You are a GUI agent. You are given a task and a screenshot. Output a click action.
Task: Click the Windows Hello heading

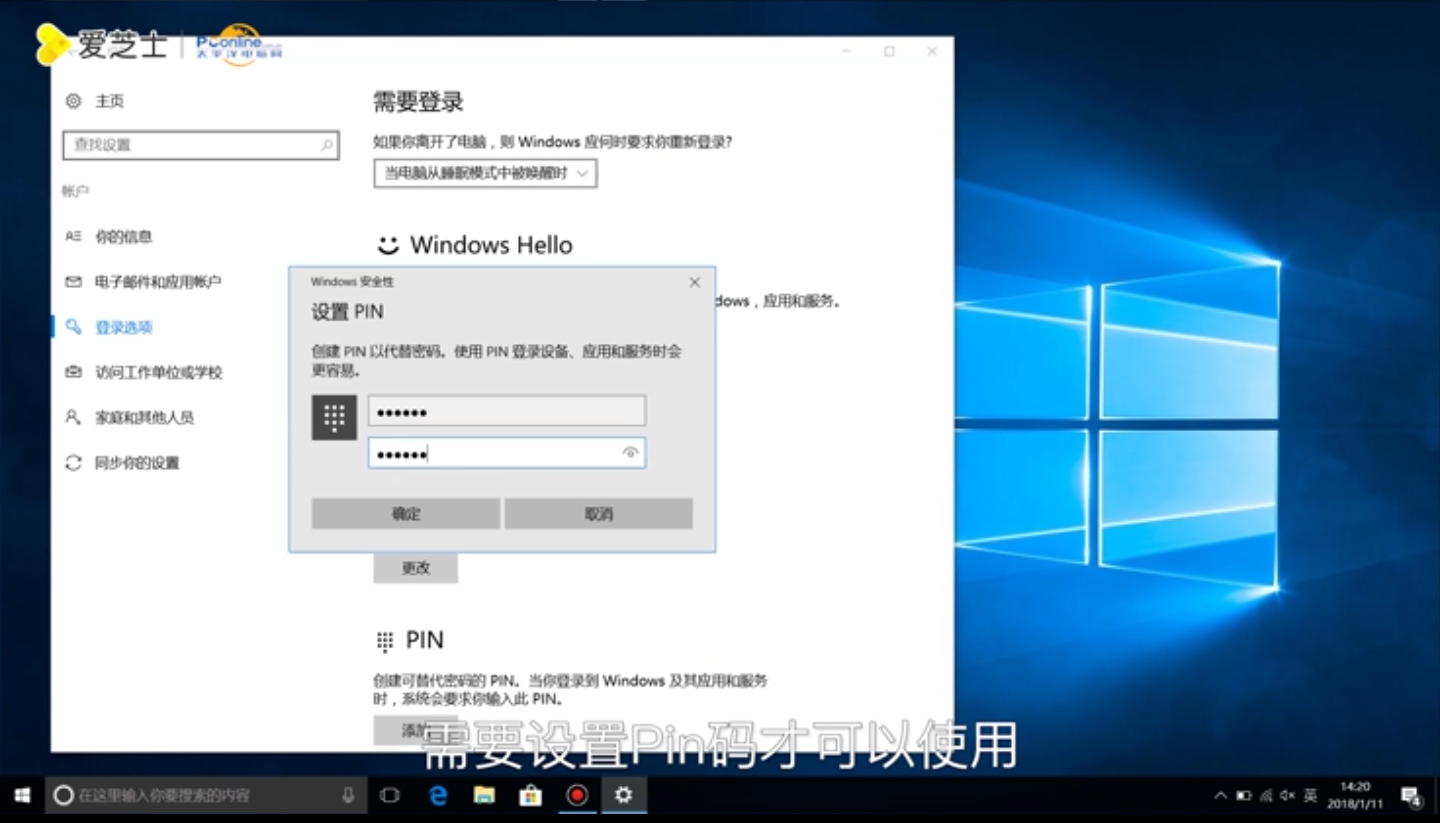pos(490,245)
